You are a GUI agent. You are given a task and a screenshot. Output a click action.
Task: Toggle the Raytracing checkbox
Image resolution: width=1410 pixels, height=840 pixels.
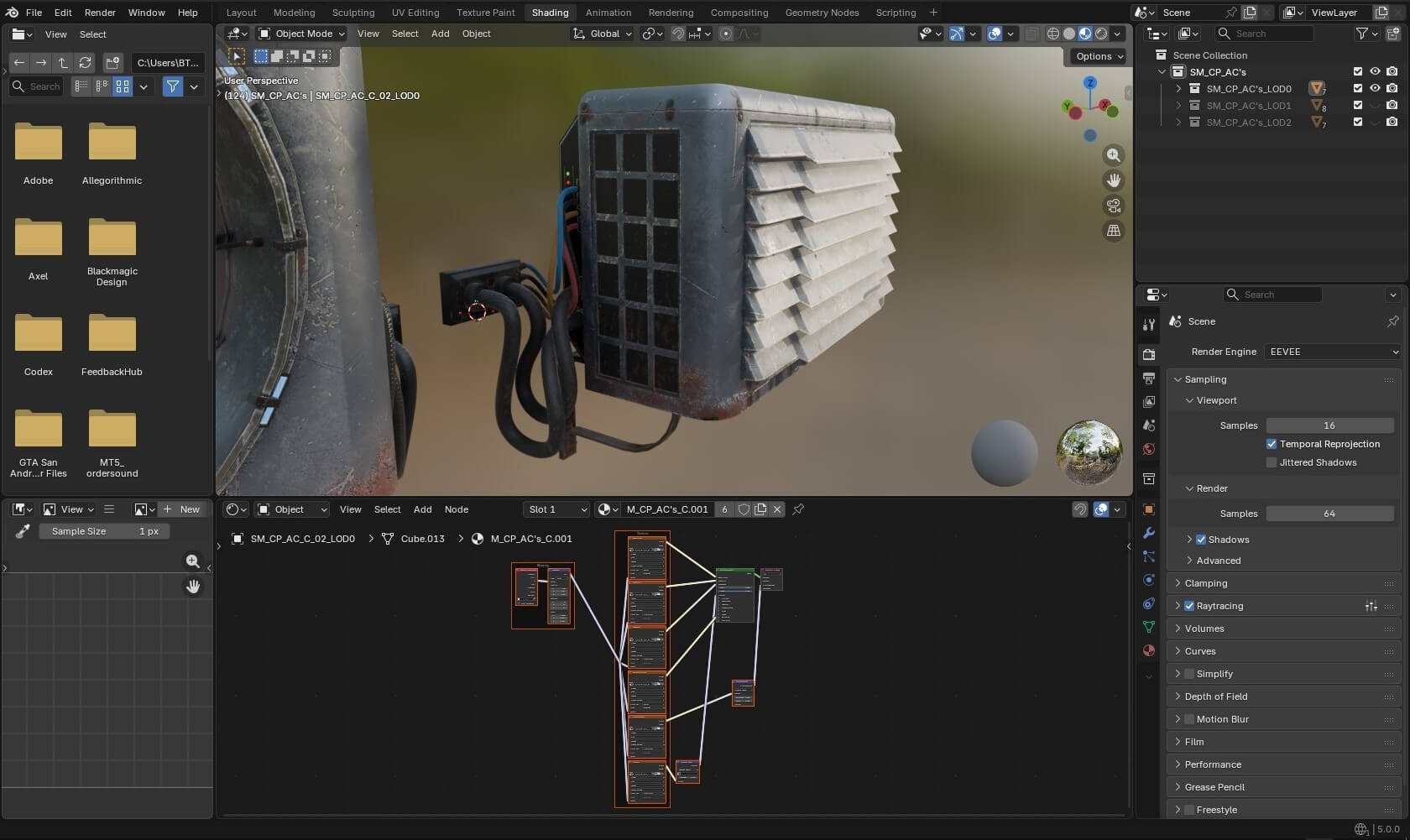coord(1189,606)
